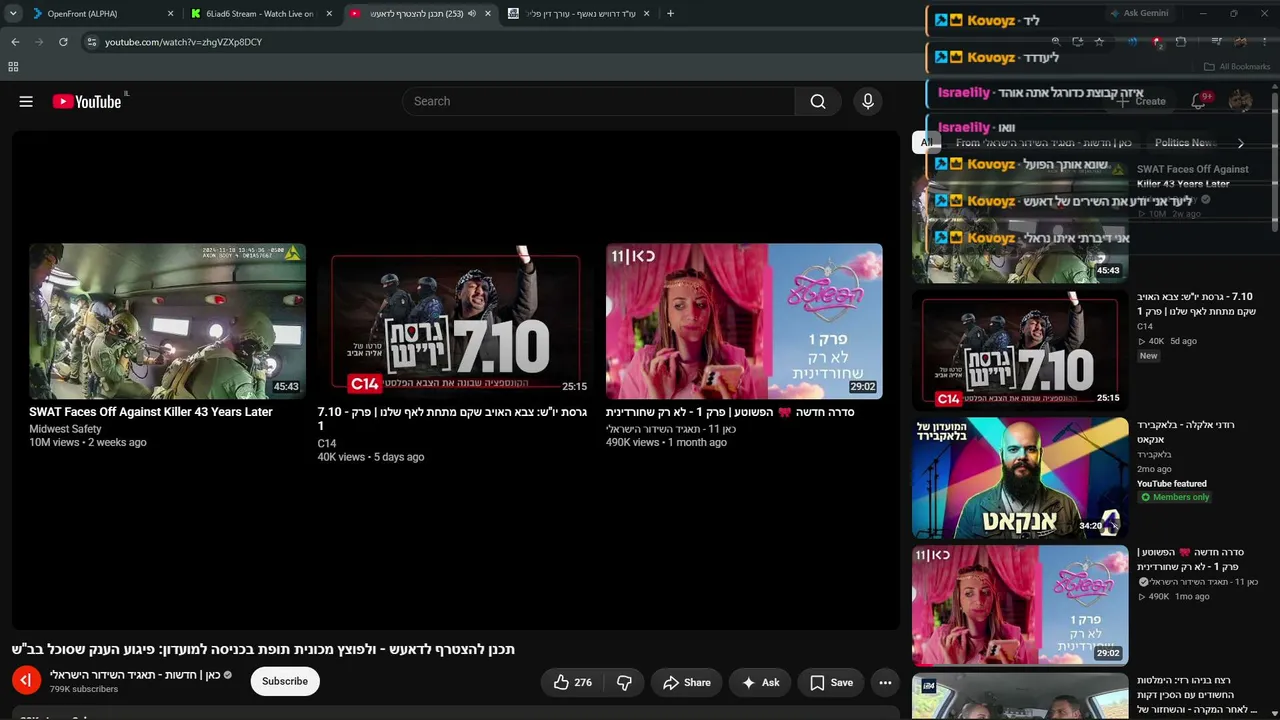Image resolution: width=1280 pixels, height=720 pixels.
Task: Subscribe to the כאן חדשות channel
Action: [285, 681]
